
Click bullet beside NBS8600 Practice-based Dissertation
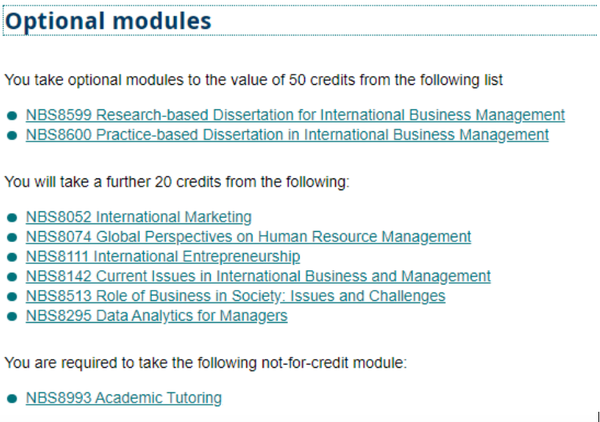pyautogui.click(x=12, y=135)
